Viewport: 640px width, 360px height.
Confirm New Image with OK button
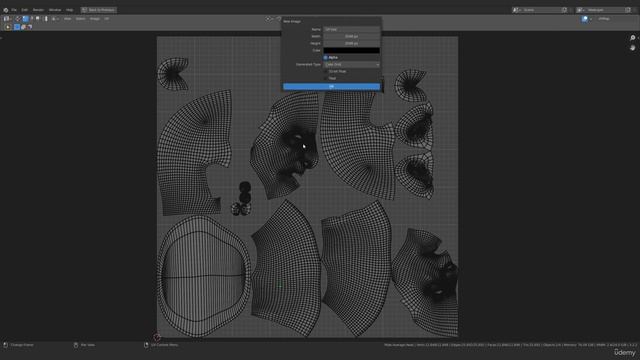coord(331,87)
